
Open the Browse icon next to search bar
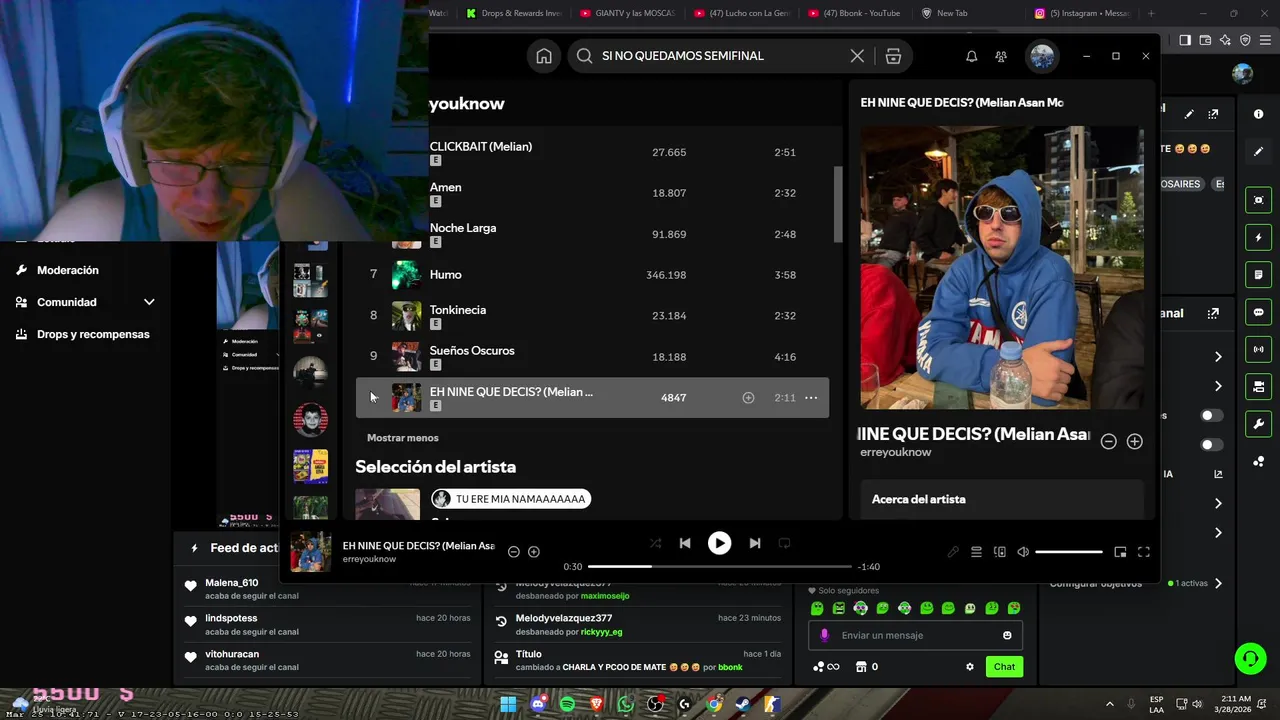(x=893, y=56)
